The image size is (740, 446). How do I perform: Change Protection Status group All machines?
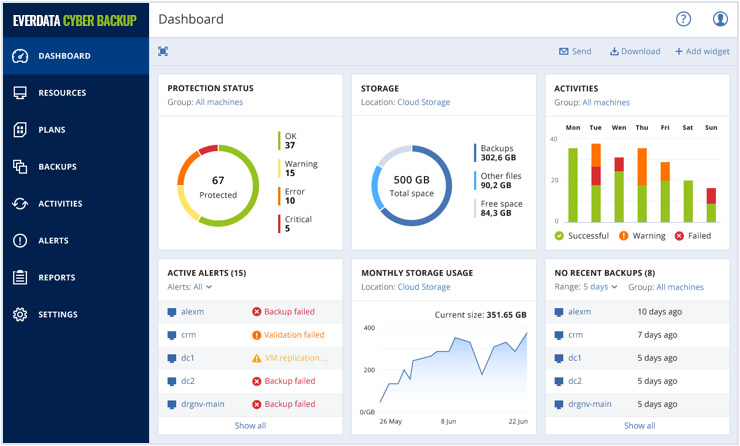point(219,102)
